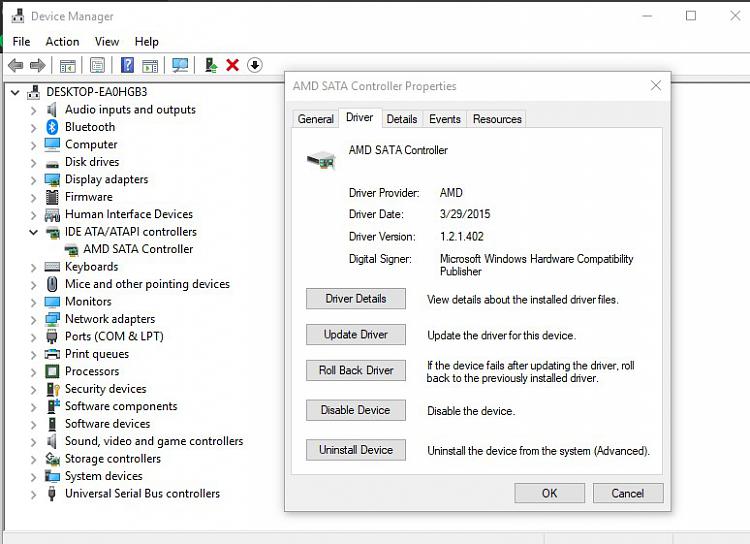
Task: Confirm with the OK button
Action: (x=550, y=493)
